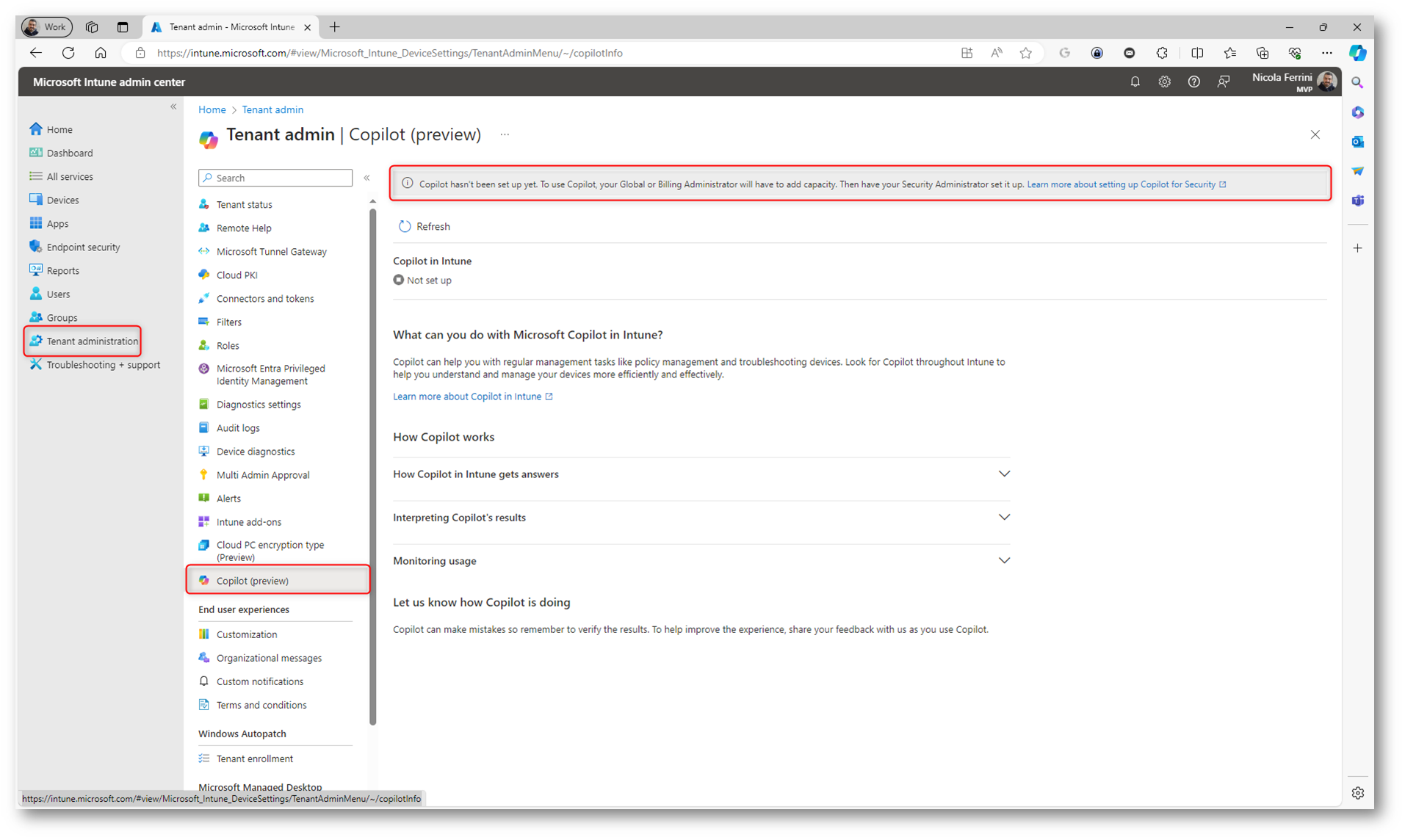Click the Refresh command icon

[x=405, y=226]
